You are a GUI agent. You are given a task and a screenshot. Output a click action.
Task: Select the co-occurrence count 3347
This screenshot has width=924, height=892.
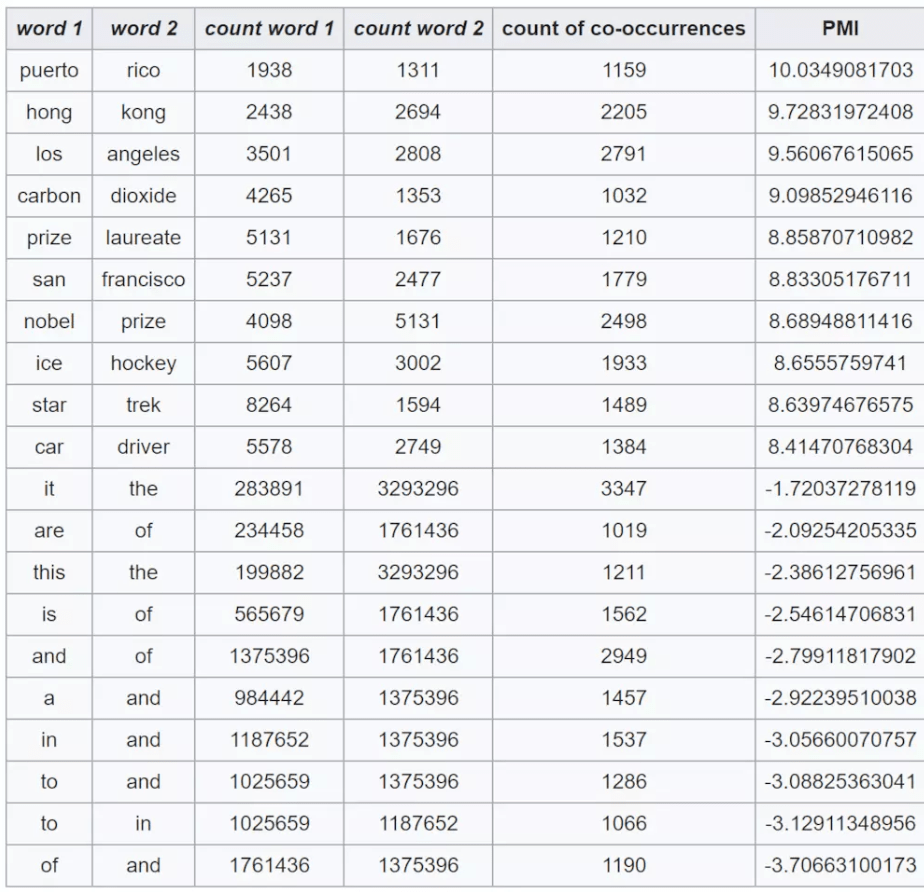click(x=623, y=488)
